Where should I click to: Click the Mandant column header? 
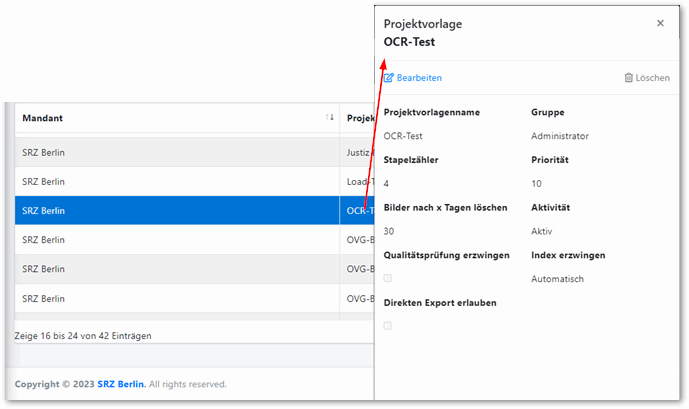pyautogui.click(x=43, y=118)
